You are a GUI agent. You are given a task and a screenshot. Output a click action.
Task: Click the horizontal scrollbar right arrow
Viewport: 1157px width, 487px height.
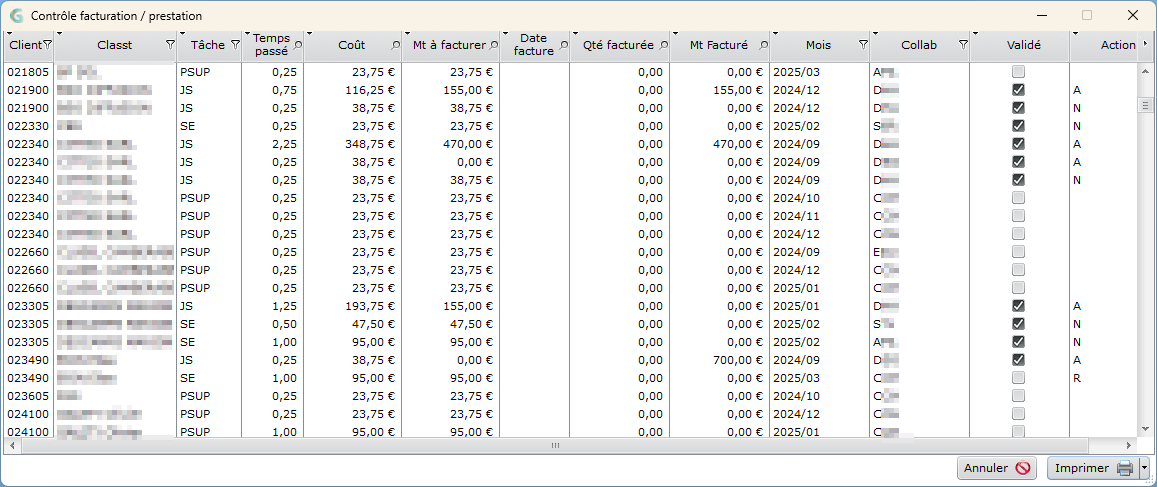tap(1128, 446)
